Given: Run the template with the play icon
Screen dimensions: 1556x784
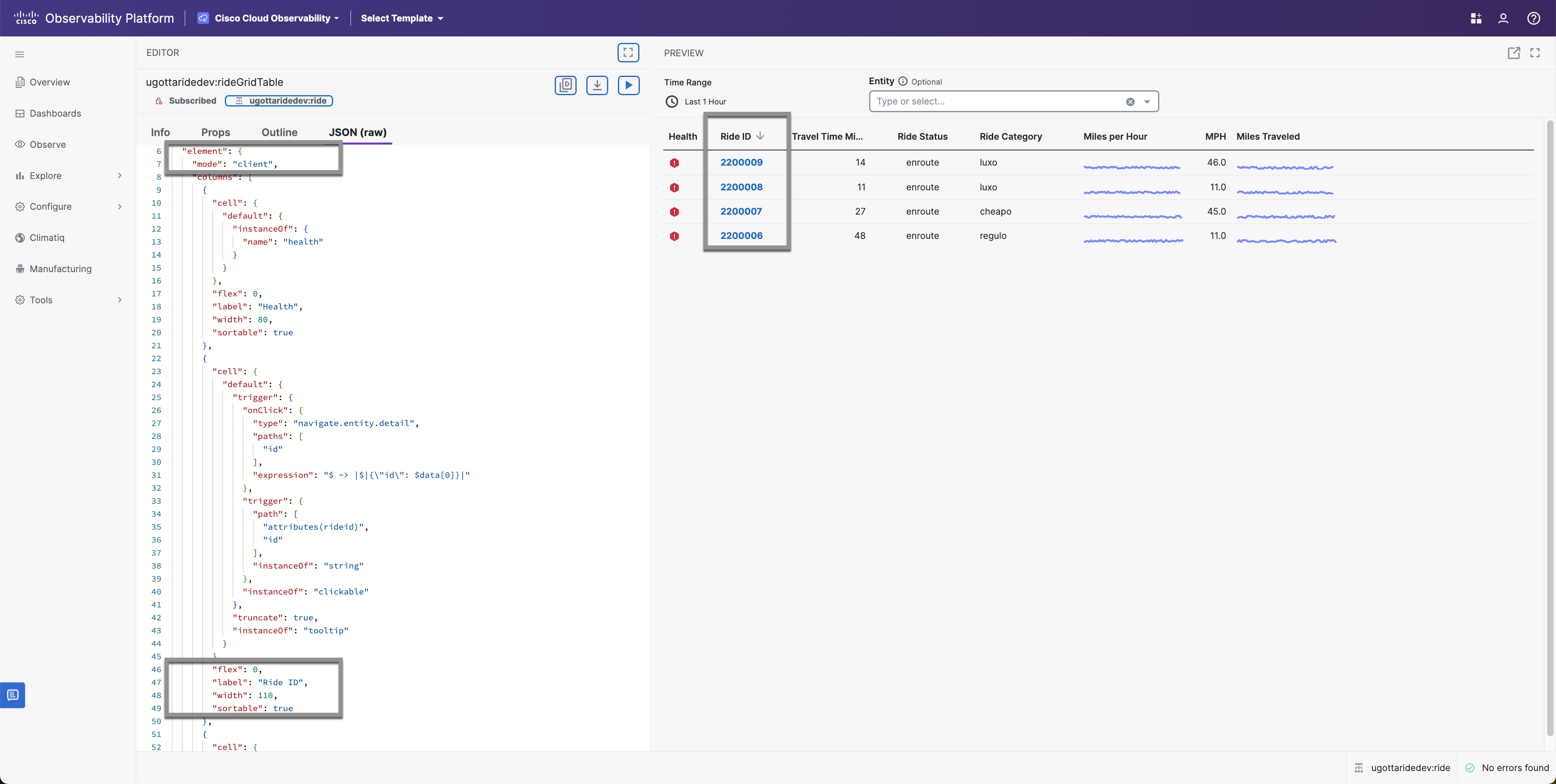Looking at the screenshot, I should [x=628, y=85].
